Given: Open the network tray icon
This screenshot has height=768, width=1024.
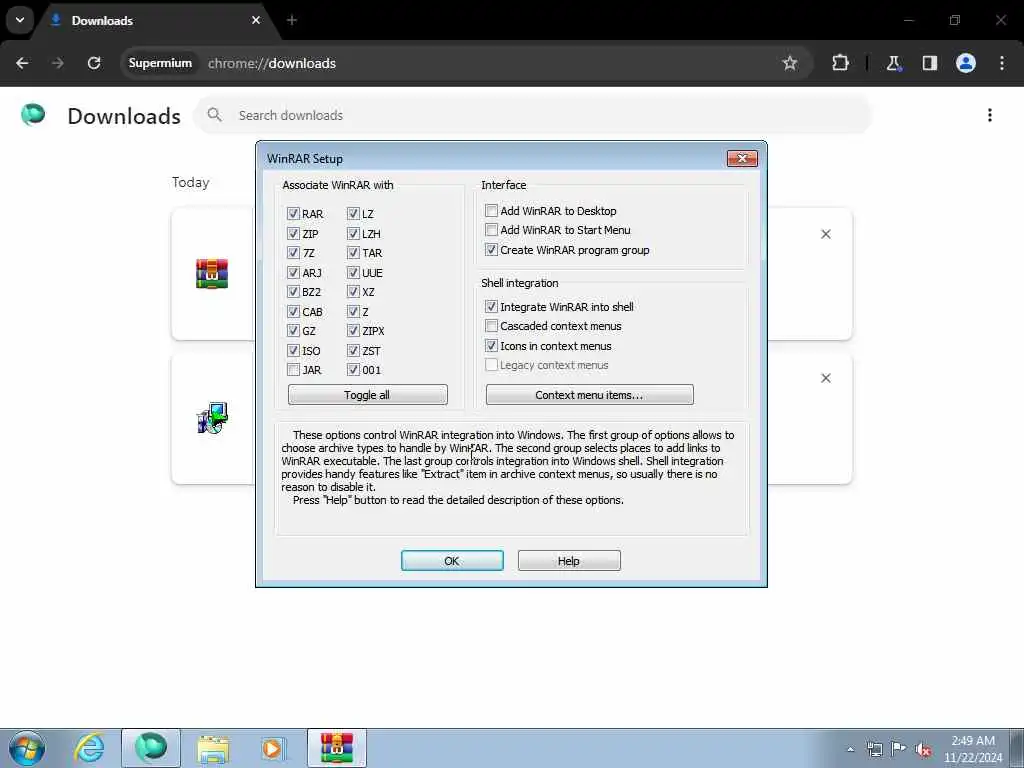Looking at the screenshot, I should click(x=874, y=749).
